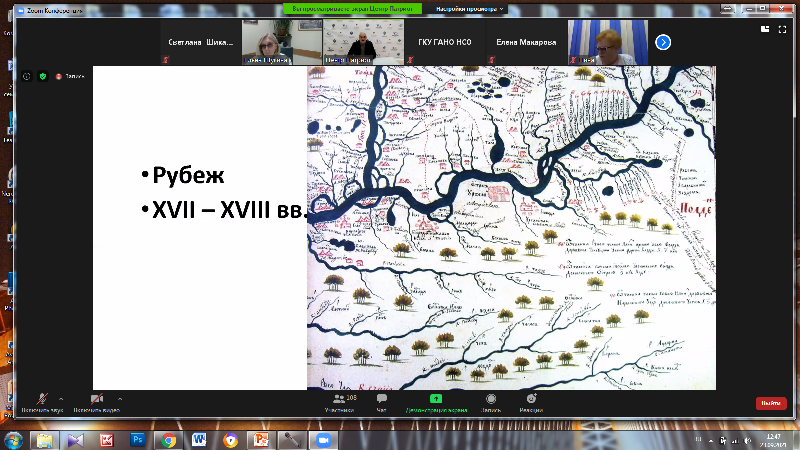Open video options arrow next to camera
The width and height of the screenshot is (800, 450).
click(x=120, y=399)
